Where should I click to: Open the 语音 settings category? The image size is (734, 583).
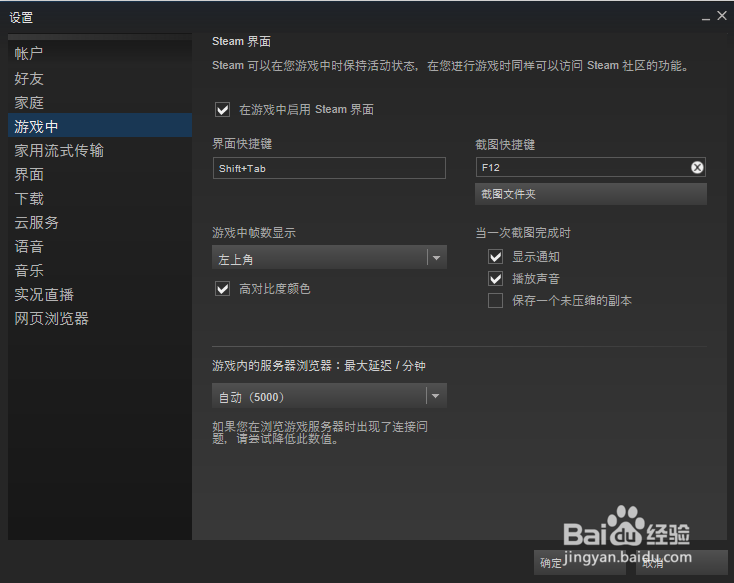pos(100,246)
